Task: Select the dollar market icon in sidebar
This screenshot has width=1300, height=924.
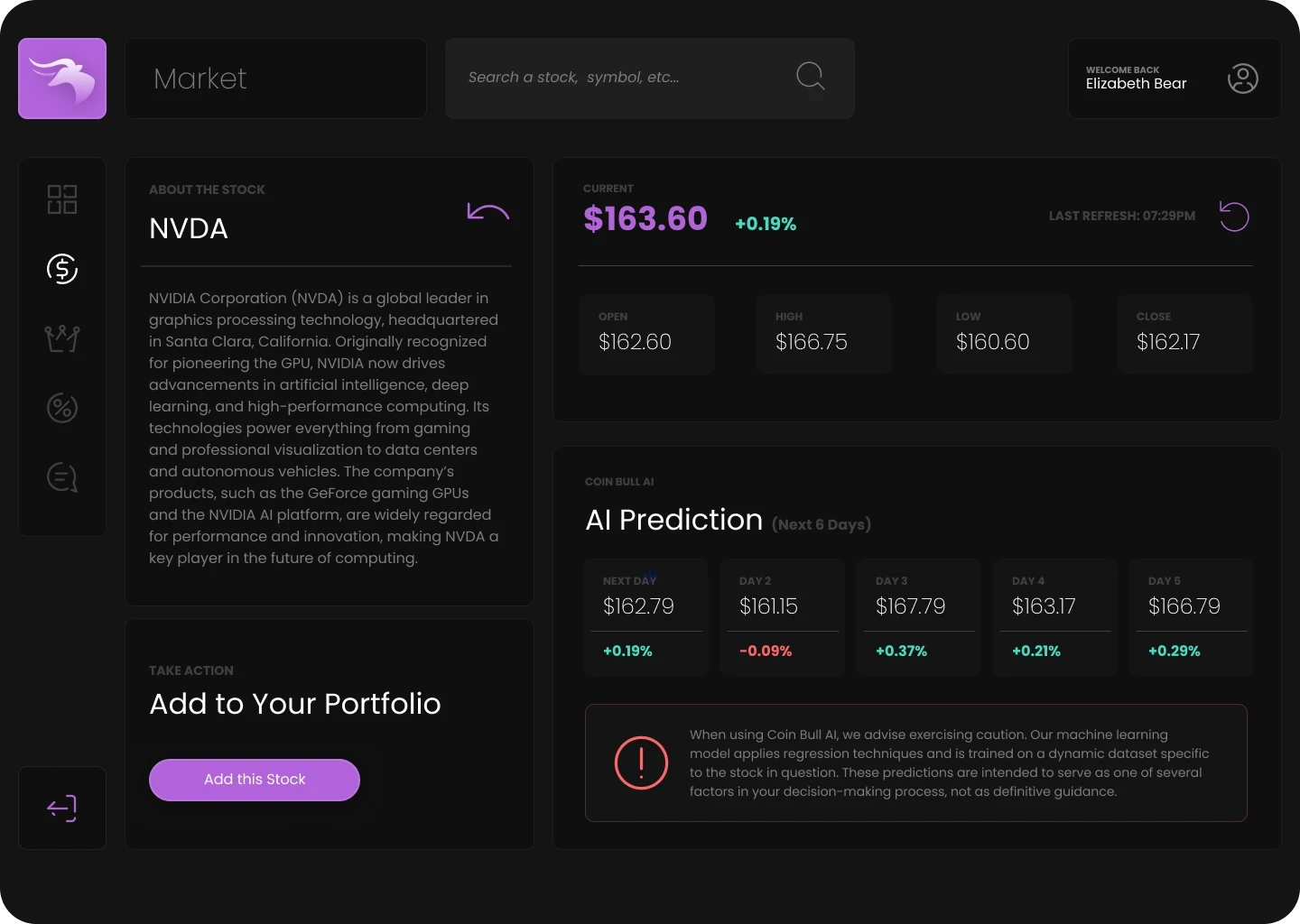Action: [x=62, y=269]
